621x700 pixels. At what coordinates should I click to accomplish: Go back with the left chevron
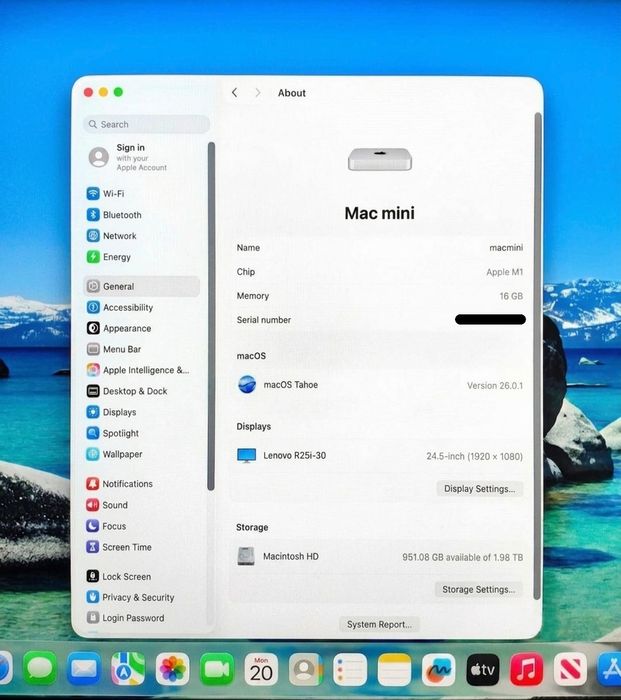tap(234, 92)
